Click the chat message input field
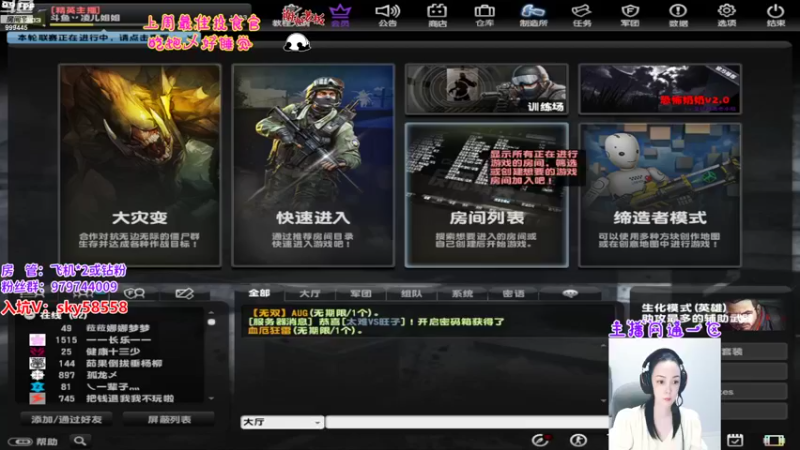 (467, 422)
